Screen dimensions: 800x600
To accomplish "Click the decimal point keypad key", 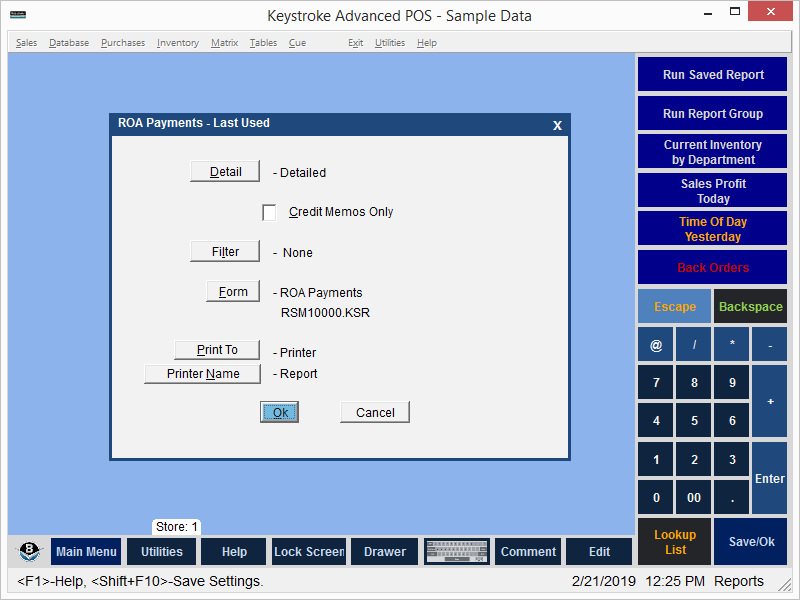I will click(x=732, y=497).
